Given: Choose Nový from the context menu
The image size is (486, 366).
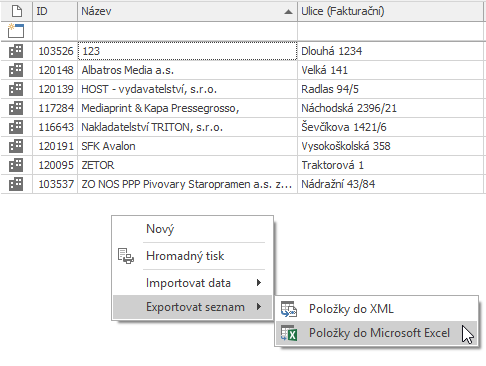Looking at the screenshot, I should tap(192, 229).
